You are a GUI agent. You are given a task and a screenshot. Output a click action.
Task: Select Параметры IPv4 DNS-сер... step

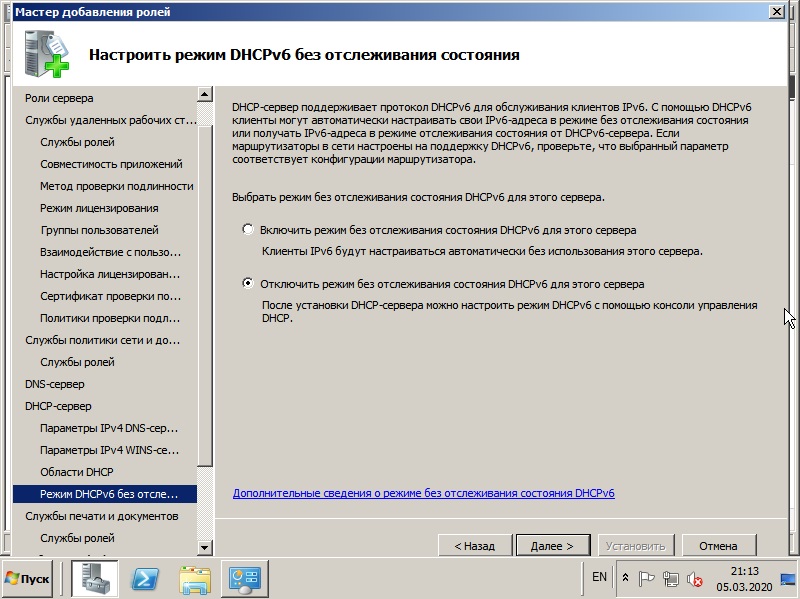(x=109, y=427)
